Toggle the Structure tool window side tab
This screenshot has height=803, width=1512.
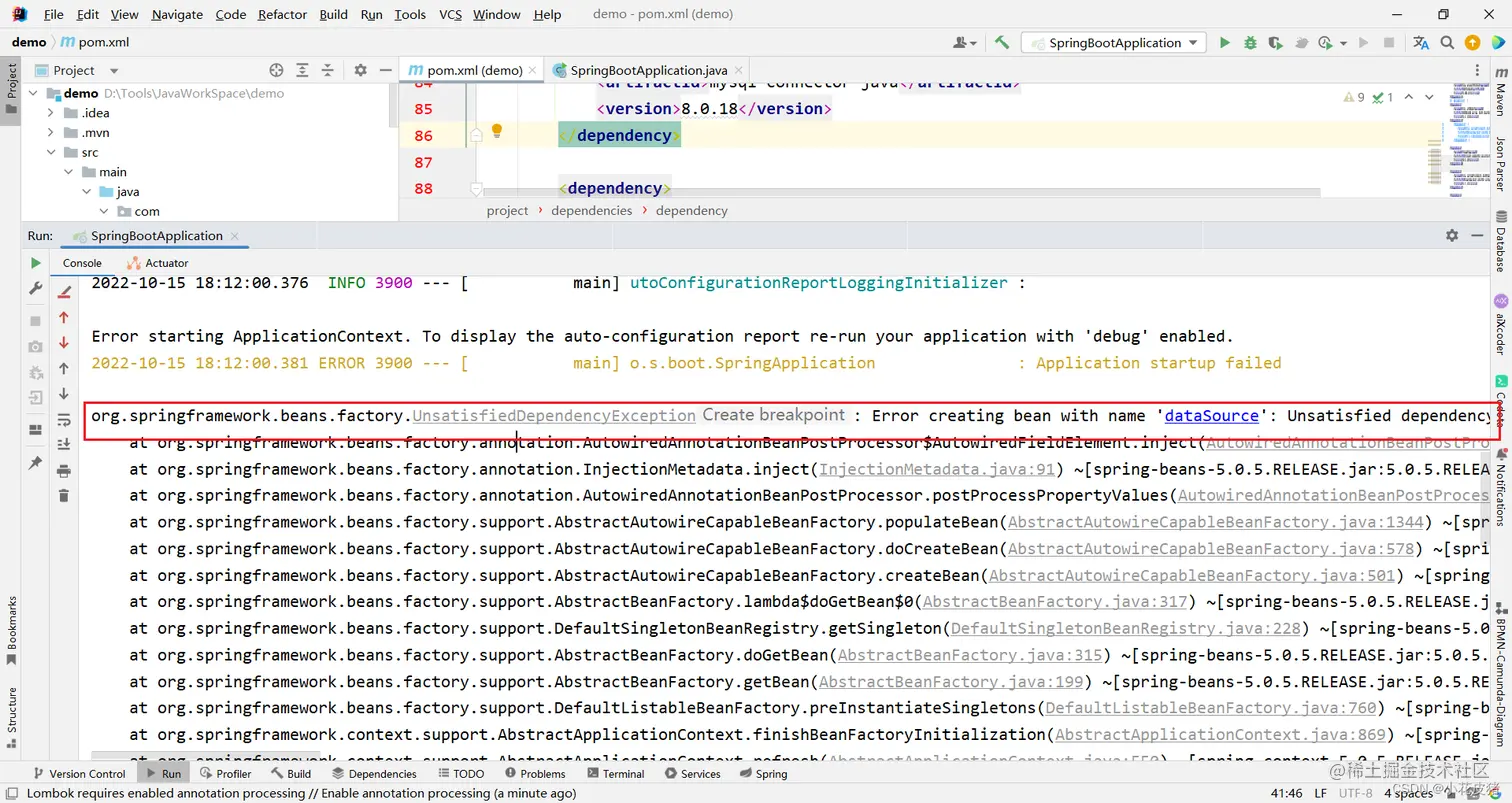pos(11,717)
